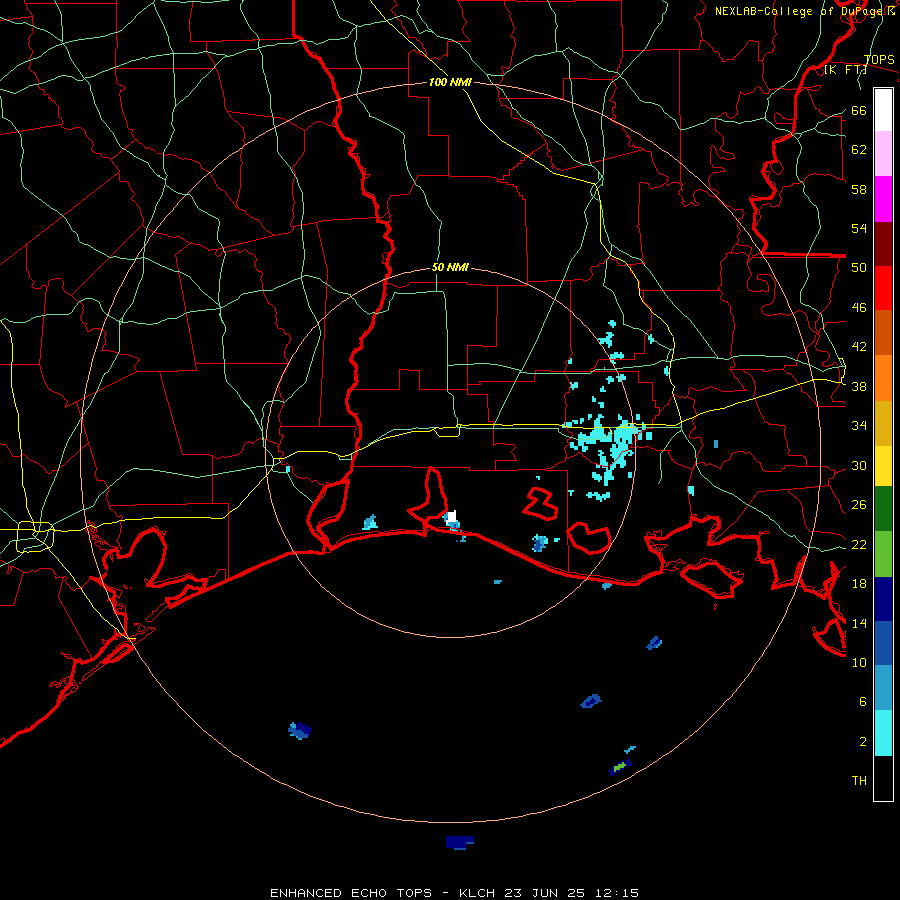The width and height of the screenshot is (900, 900).
Task: Click the 22 value on the legend
Action: (859, 544)
